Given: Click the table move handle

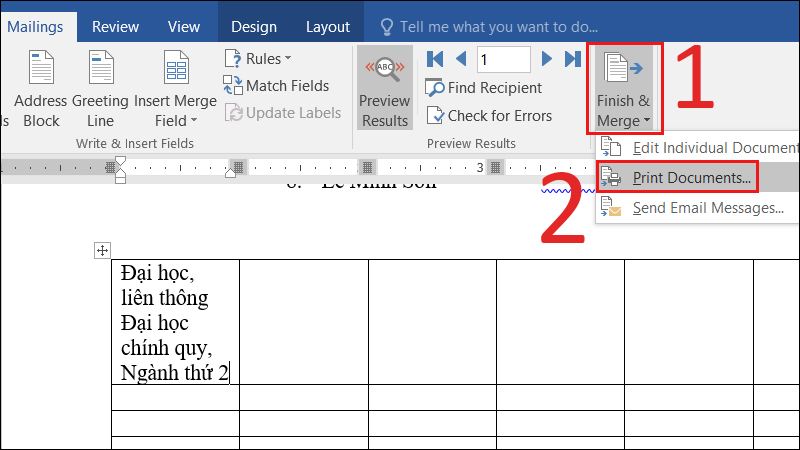Looking at the screenshot, I should click(x=102, y=250).
